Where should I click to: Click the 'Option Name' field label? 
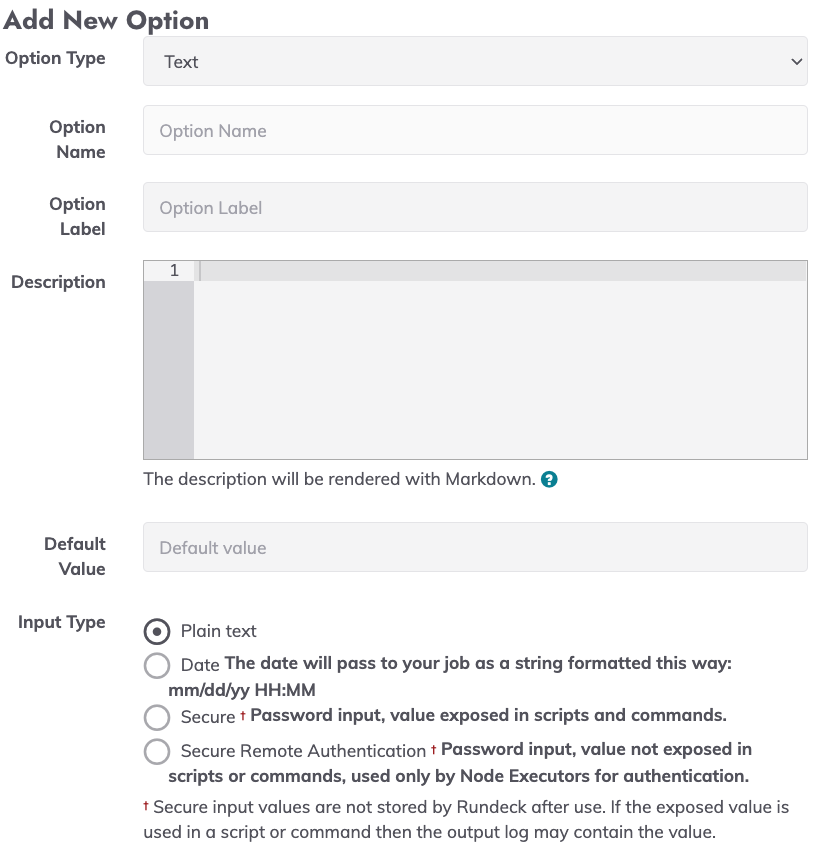tap(77, 139)
